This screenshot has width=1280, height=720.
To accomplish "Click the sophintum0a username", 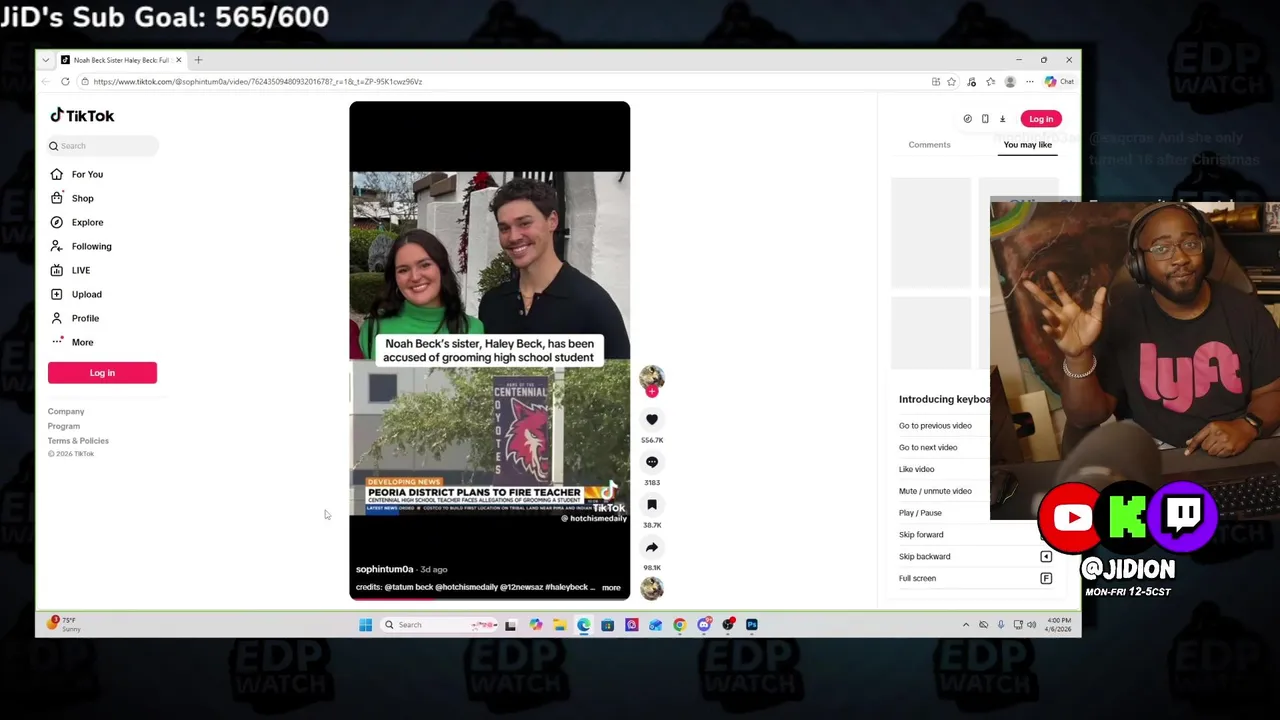I will [384, 569].
